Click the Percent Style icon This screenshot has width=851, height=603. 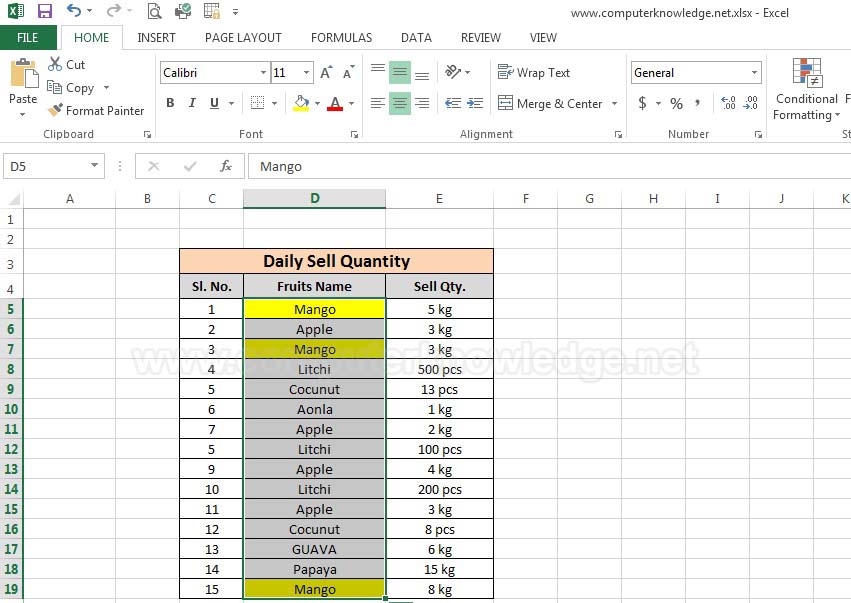(676, 103)
